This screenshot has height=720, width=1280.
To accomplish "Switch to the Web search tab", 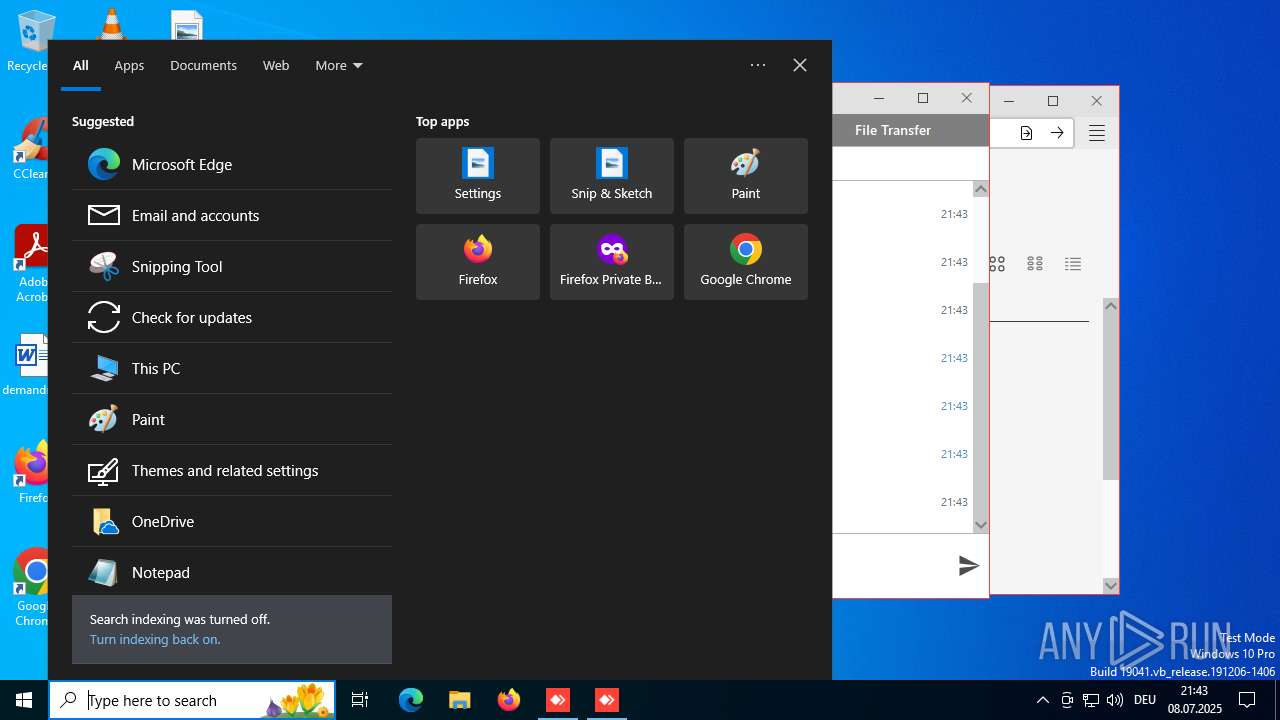I will (x=276, y=65).
